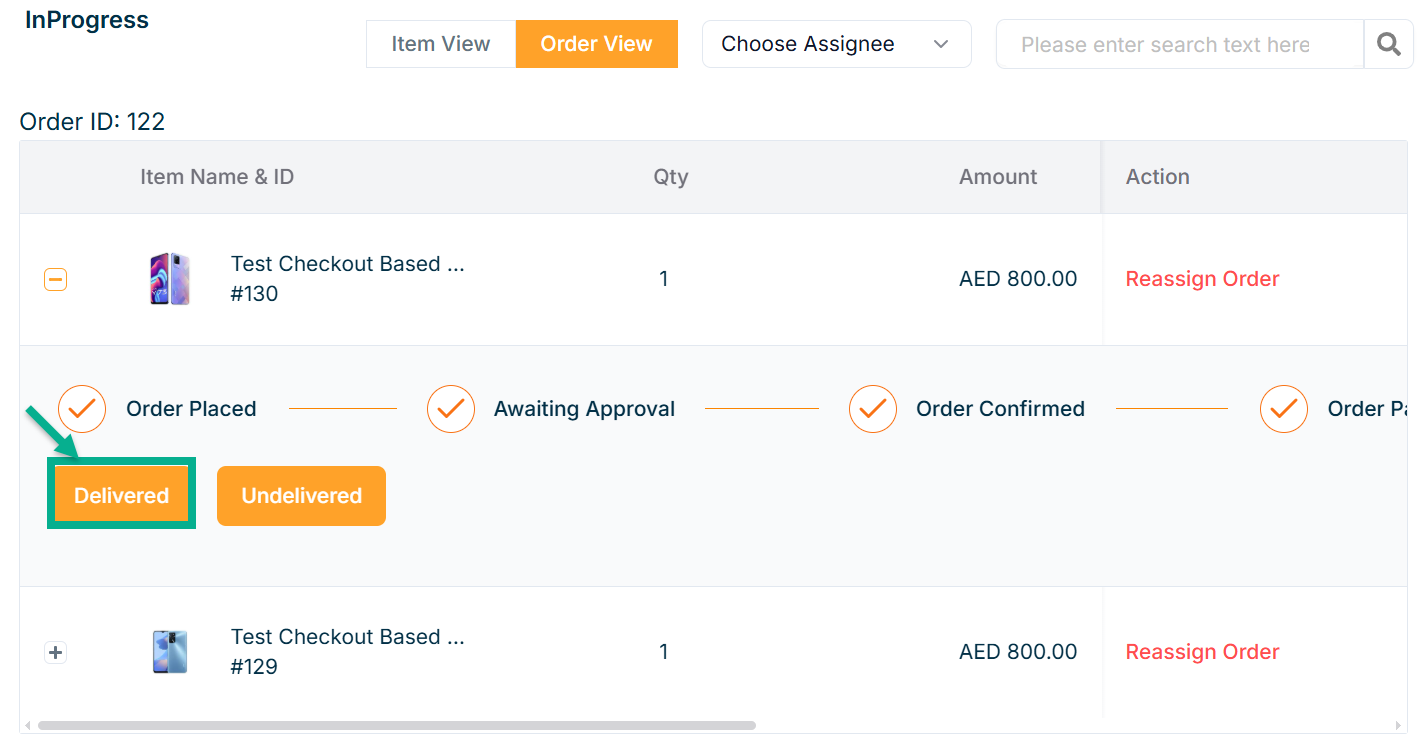
Task: Click product thumbnail for item #130
Action: point(169,279)
